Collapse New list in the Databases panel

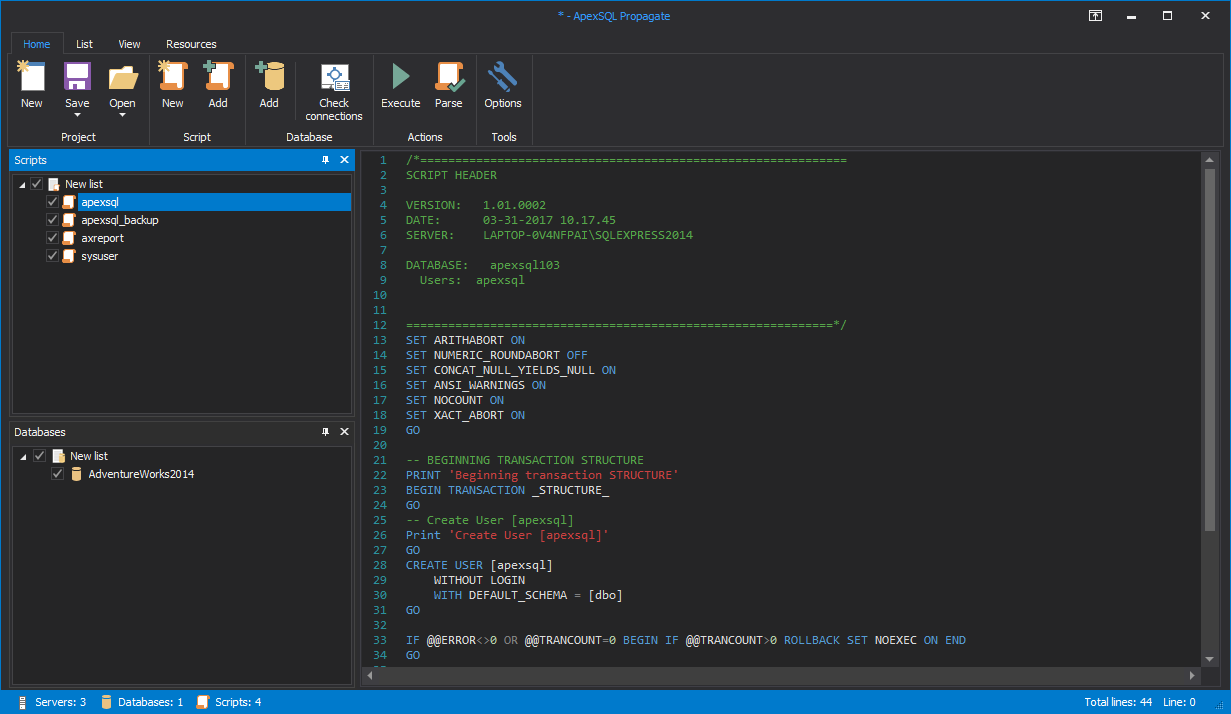pos(22,455)
